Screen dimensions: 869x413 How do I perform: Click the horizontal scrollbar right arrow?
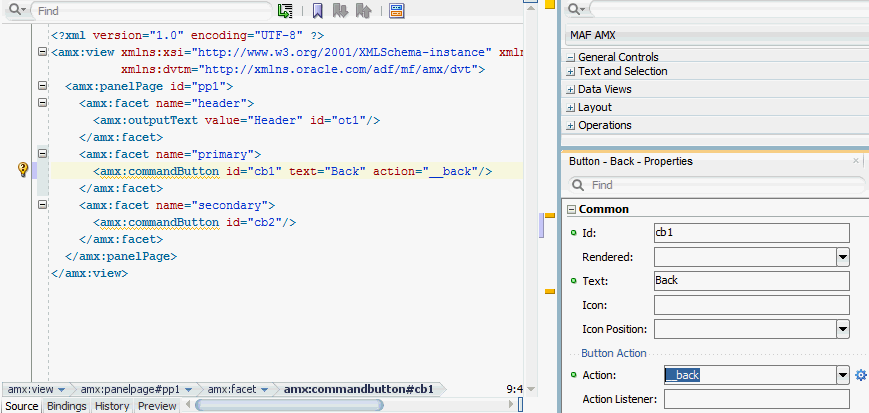[512, 405]
